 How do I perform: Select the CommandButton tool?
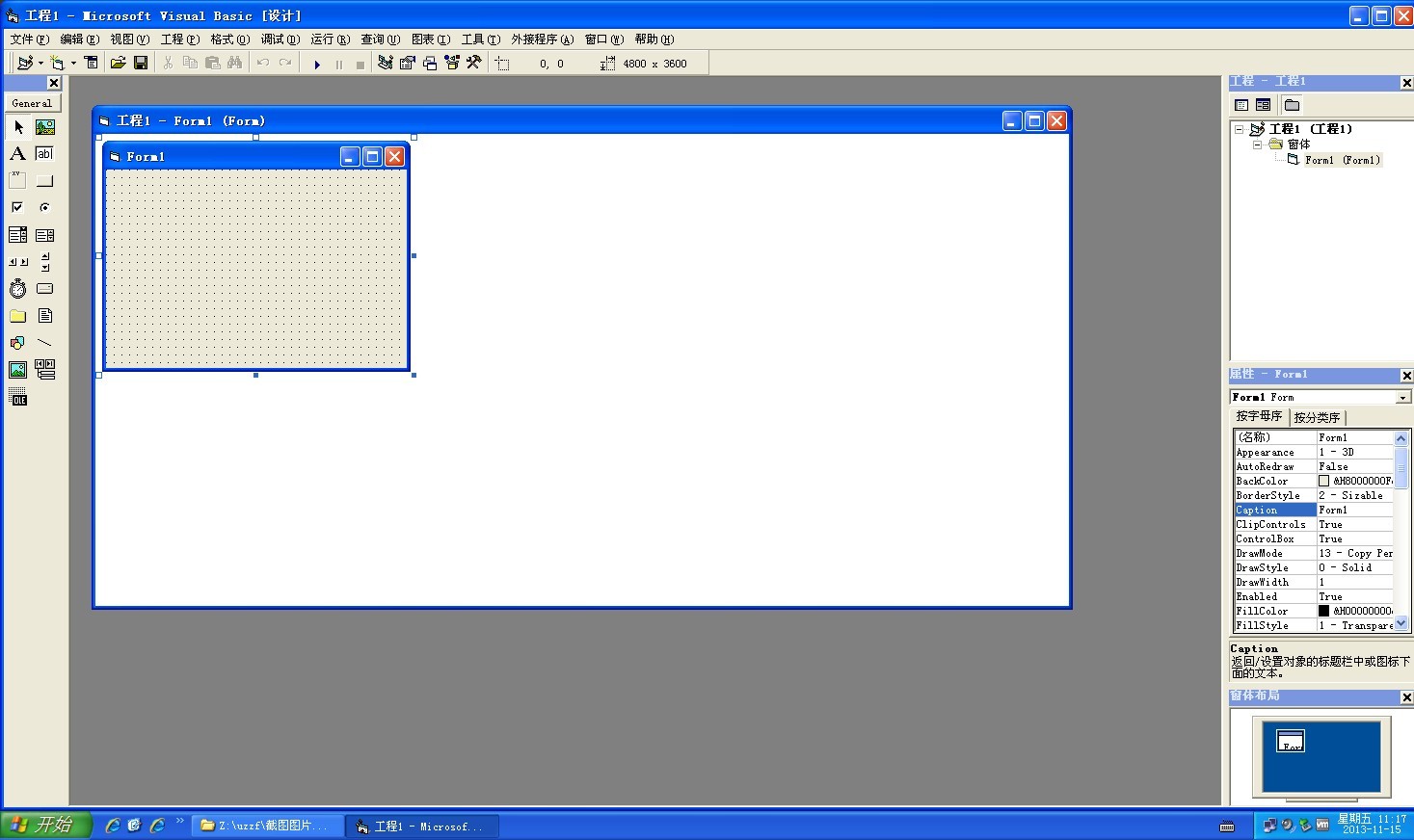(x=44, y=180)
